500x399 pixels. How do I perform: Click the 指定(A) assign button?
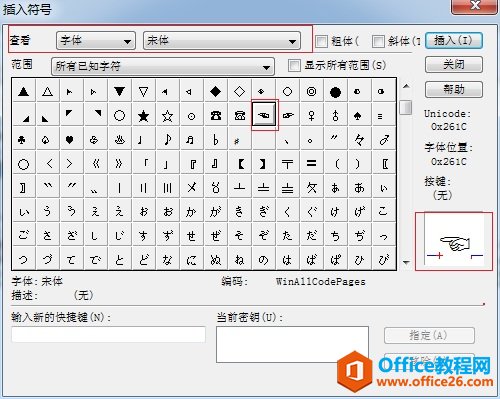(429, 335)
